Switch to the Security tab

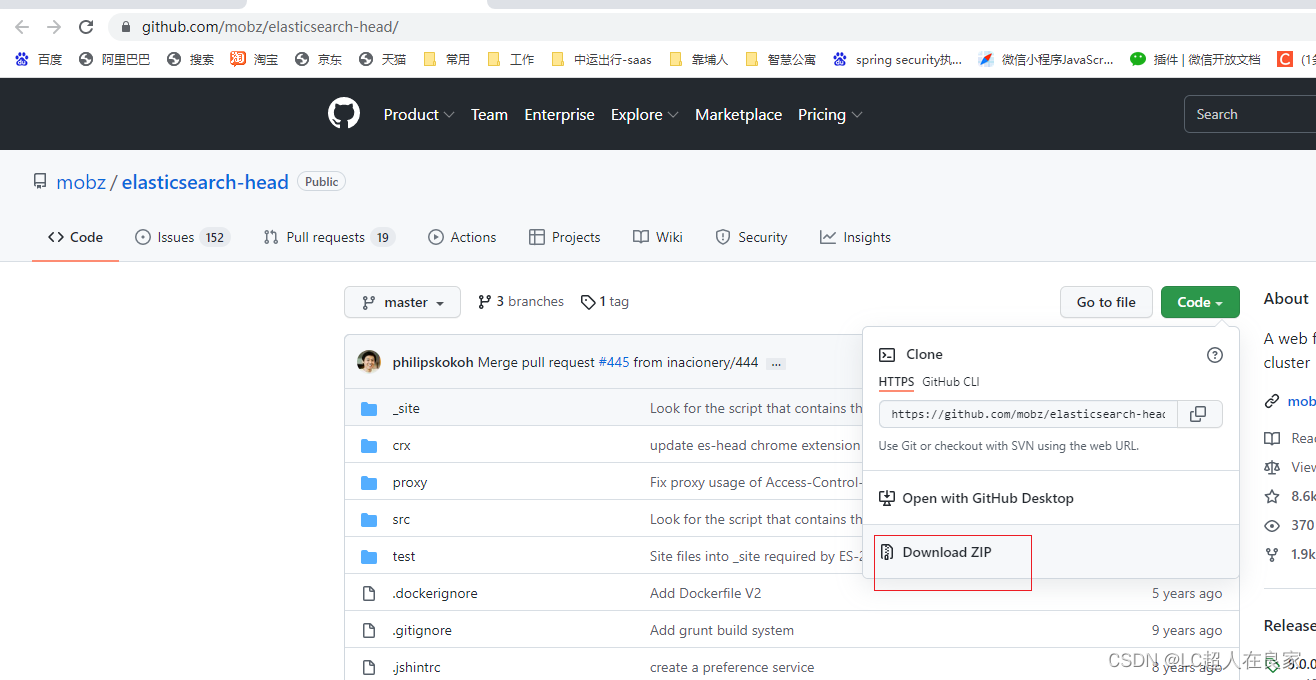pyautogui.click(x=751, y=237)
